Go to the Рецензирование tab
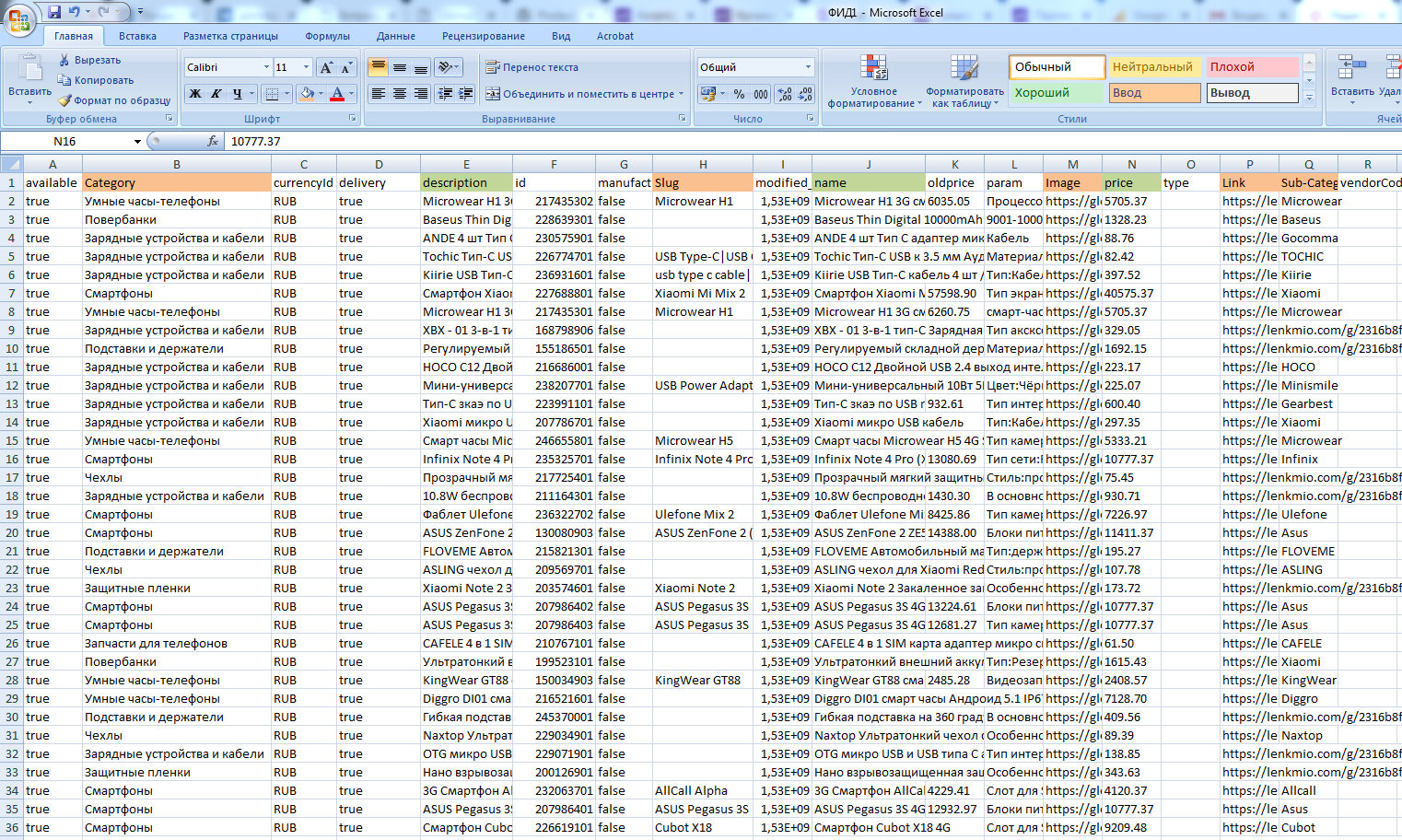The image size is (1402, 840). pyautogui.click(x=484, y=36)
